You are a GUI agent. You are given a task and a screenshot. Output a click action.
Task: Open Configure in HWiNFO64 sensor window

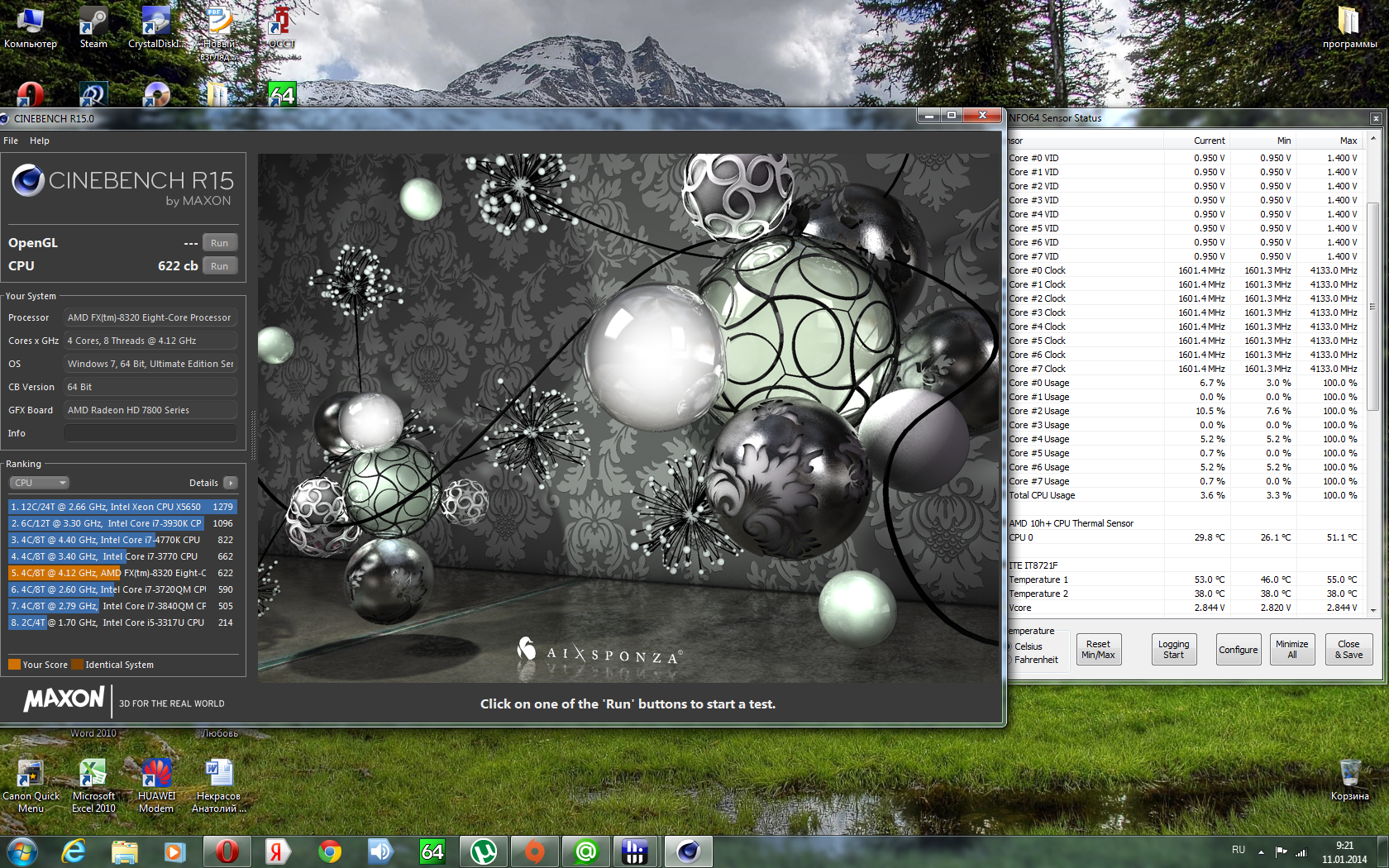[1239, 650]
